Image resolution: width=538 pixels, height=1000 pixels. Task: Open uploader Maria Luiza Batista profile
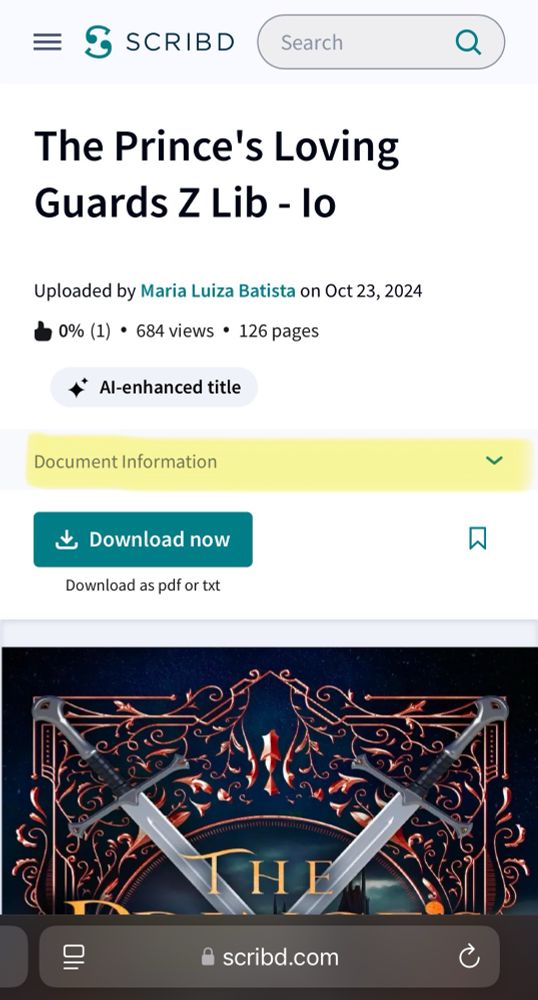[218, 291]
